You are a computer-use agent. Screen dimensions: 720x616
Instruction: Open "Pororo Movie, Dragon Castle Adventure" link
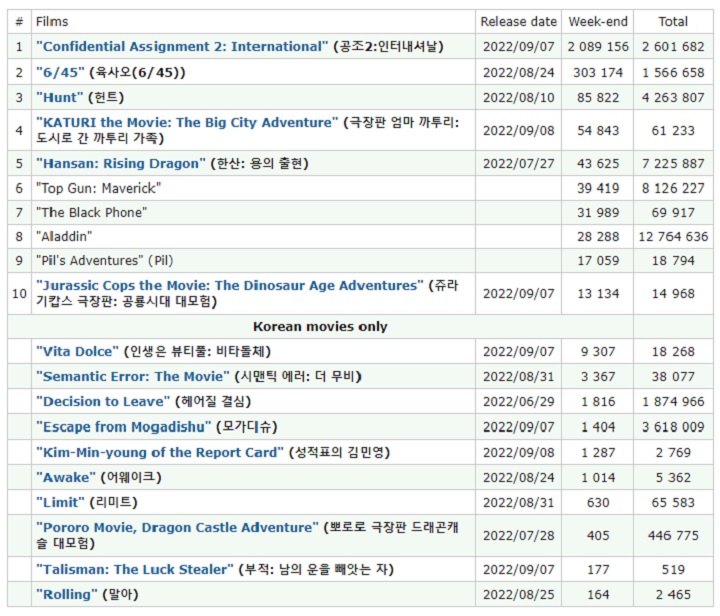[177, 527]
